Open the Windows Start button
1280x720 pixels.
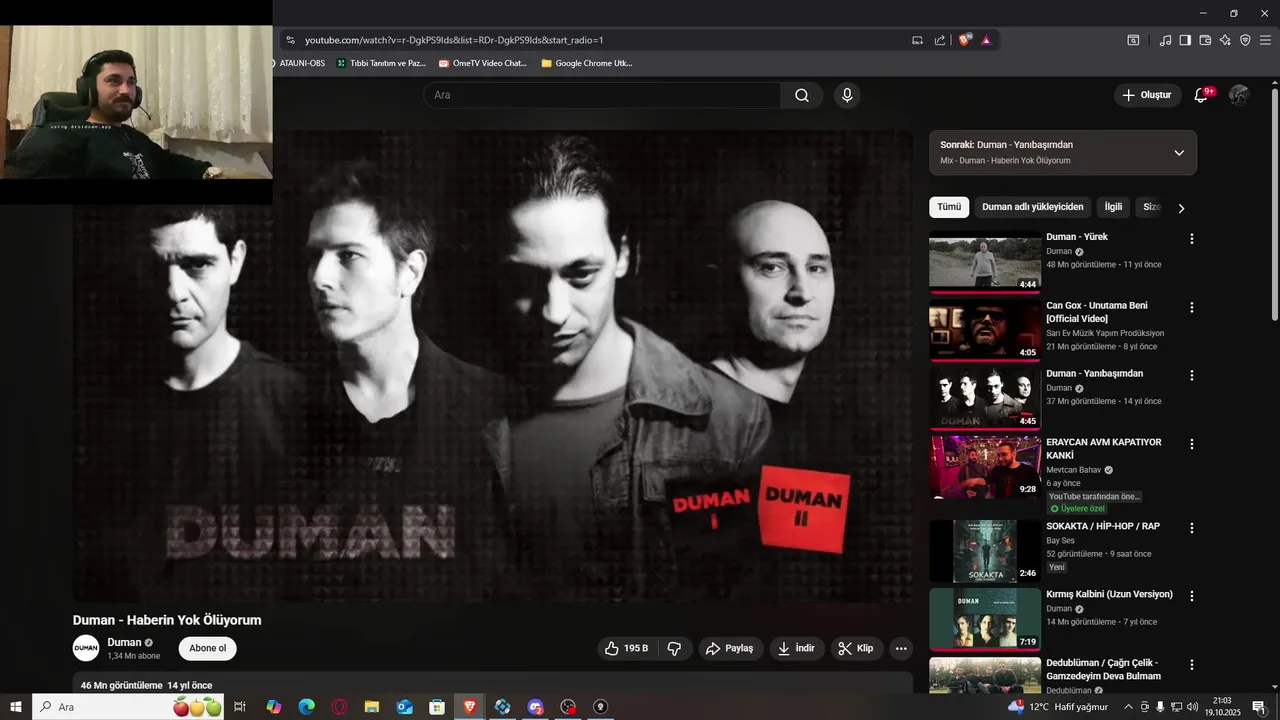pyautogui.click(x=16, y=707)
